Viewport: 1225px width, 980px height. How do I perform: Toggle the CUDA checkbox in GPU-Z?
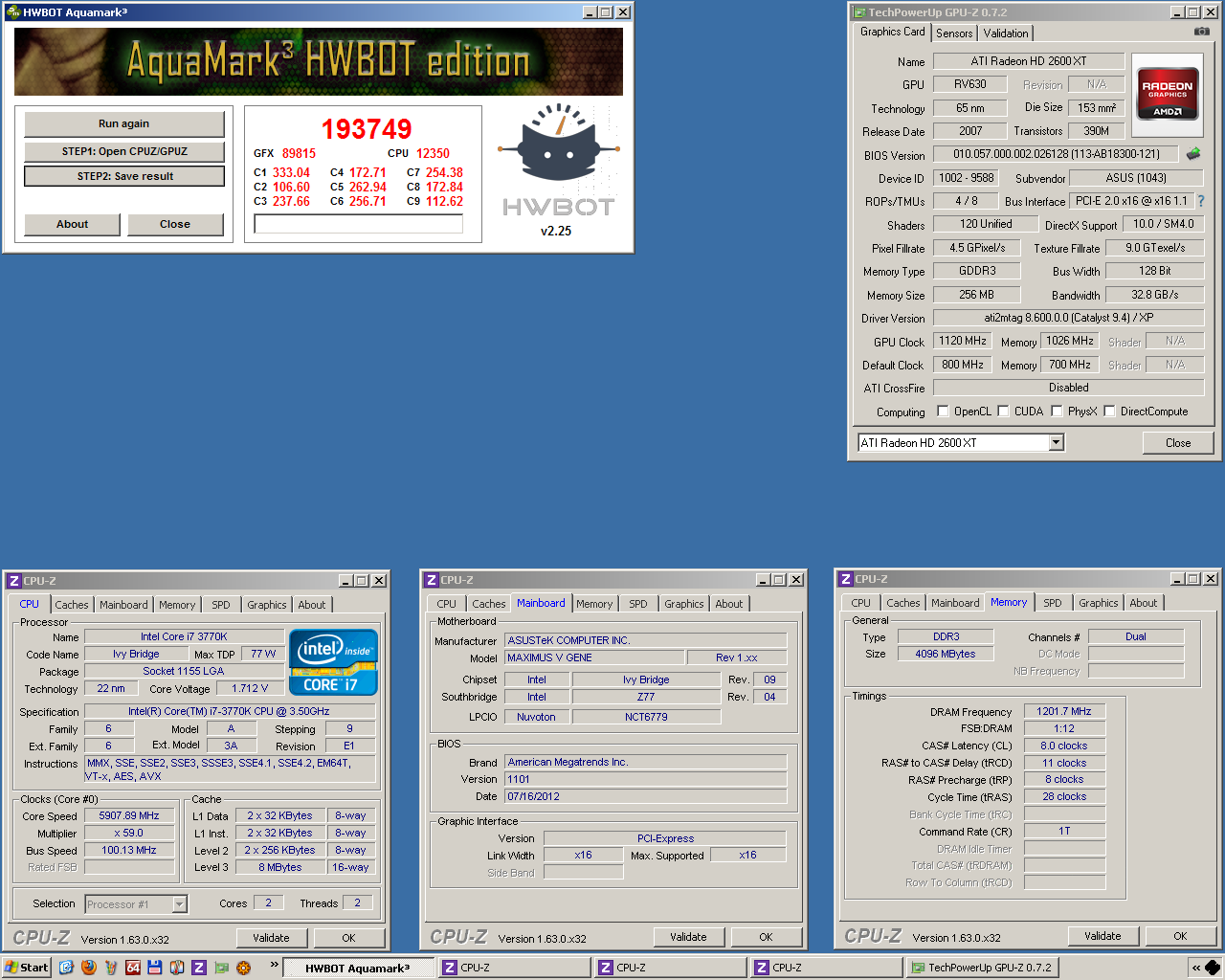1003,412
